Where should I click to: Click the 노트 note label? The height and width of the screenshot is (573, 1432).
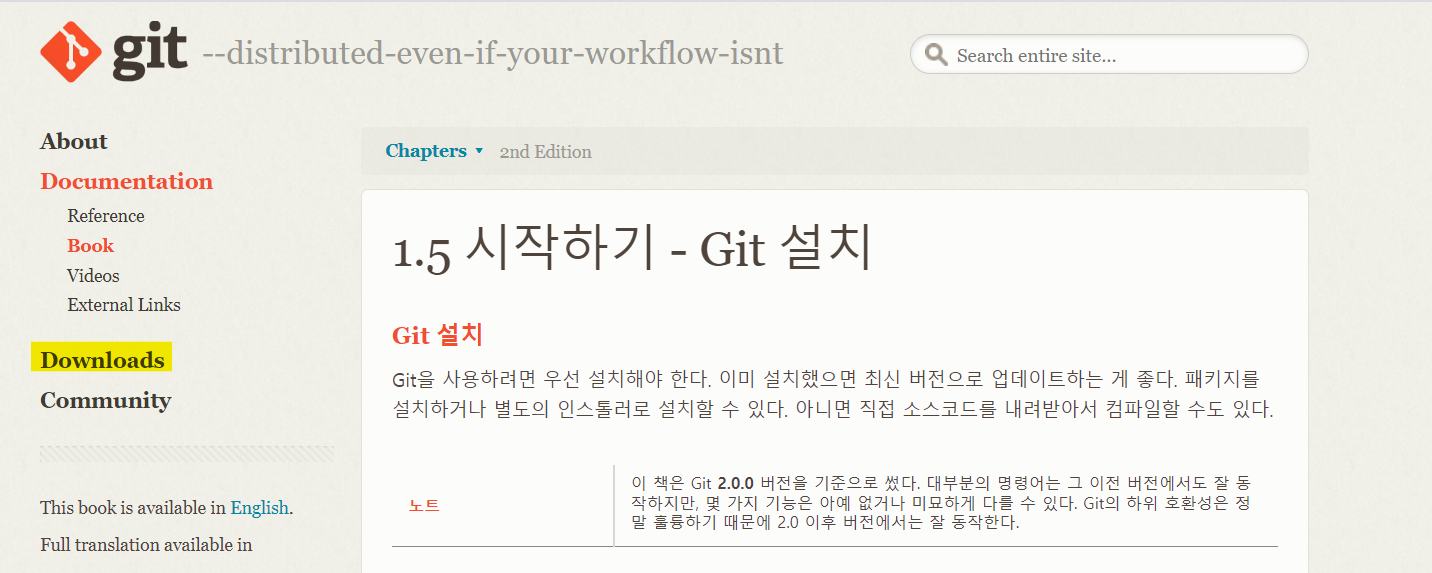pos(424,506)
